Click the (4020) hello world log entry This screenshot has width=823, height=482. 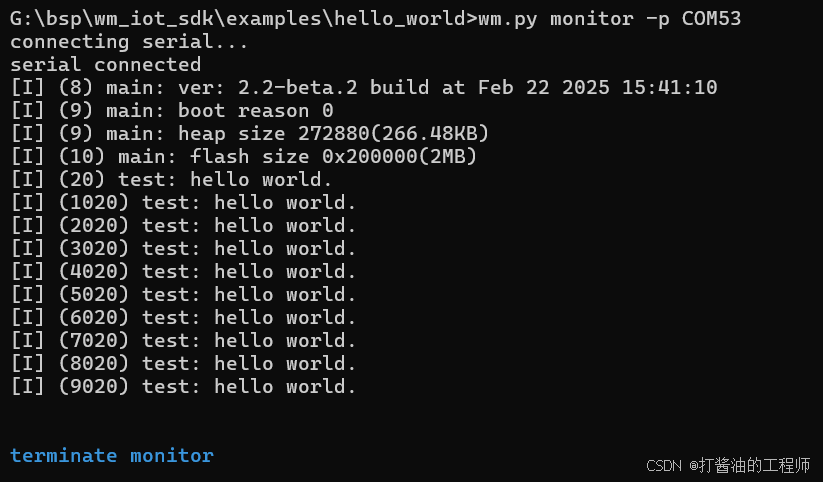click(183, 271)
